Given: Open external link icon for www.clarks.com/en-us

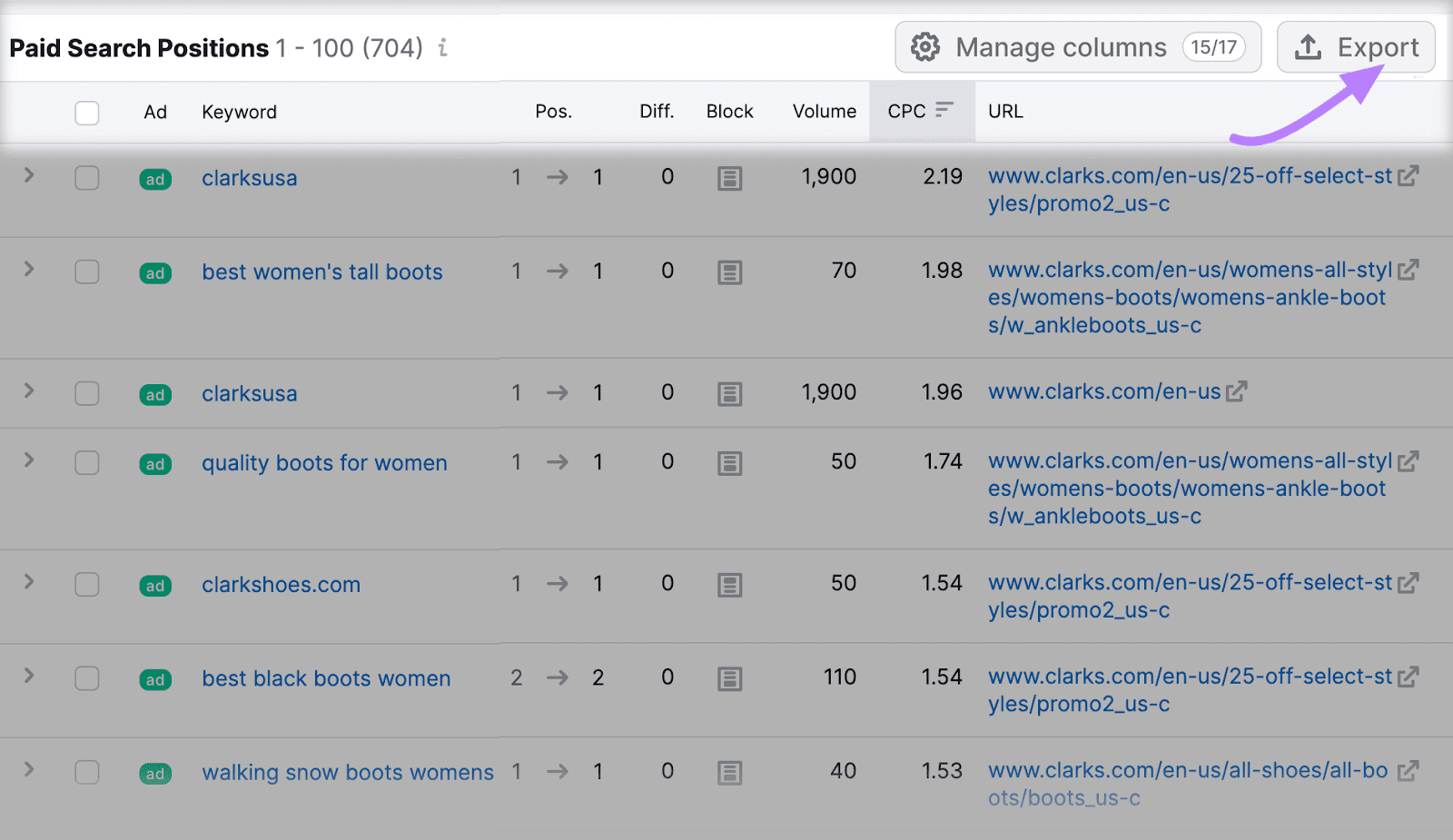Looking at the screenshot, I should [1236, 391].
